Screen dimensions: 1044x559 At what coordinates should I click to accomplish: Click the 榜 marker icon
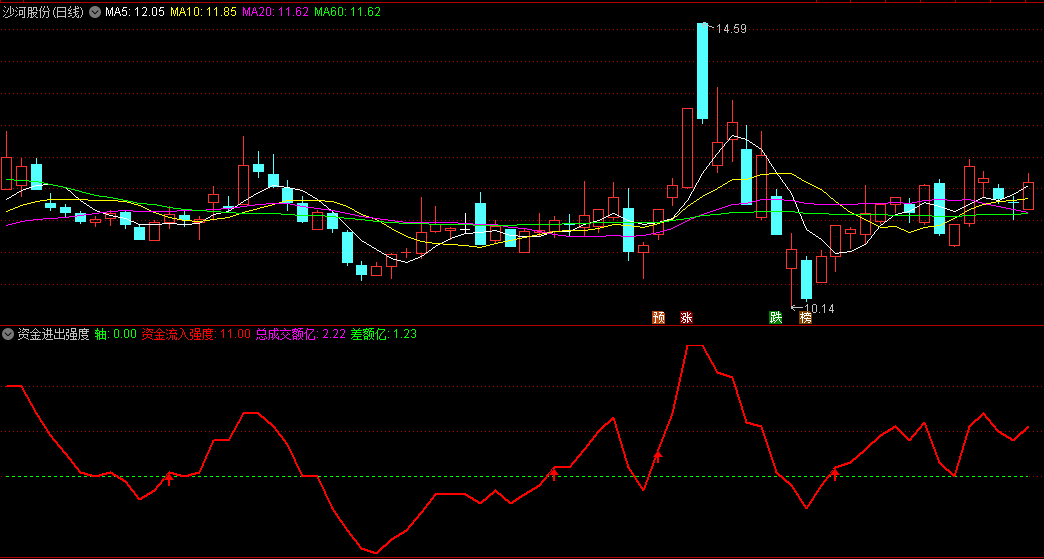click(x=806, y=317)
